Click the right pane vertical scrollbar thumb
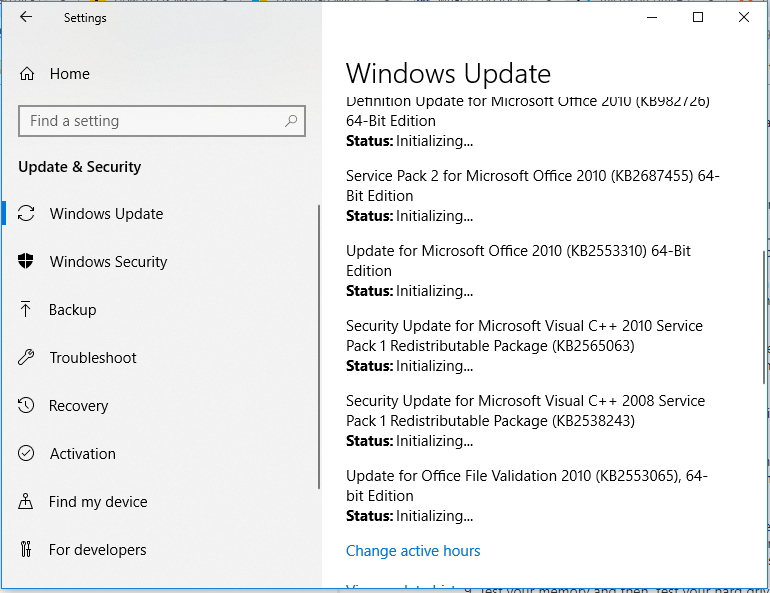The image size is (770, 593). coord(764,317)
